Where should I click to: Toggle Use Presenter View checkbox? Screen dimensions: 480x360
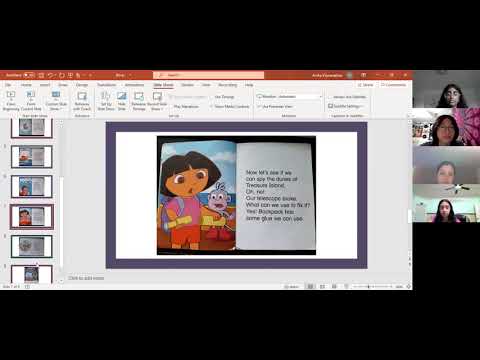[275, 107]
